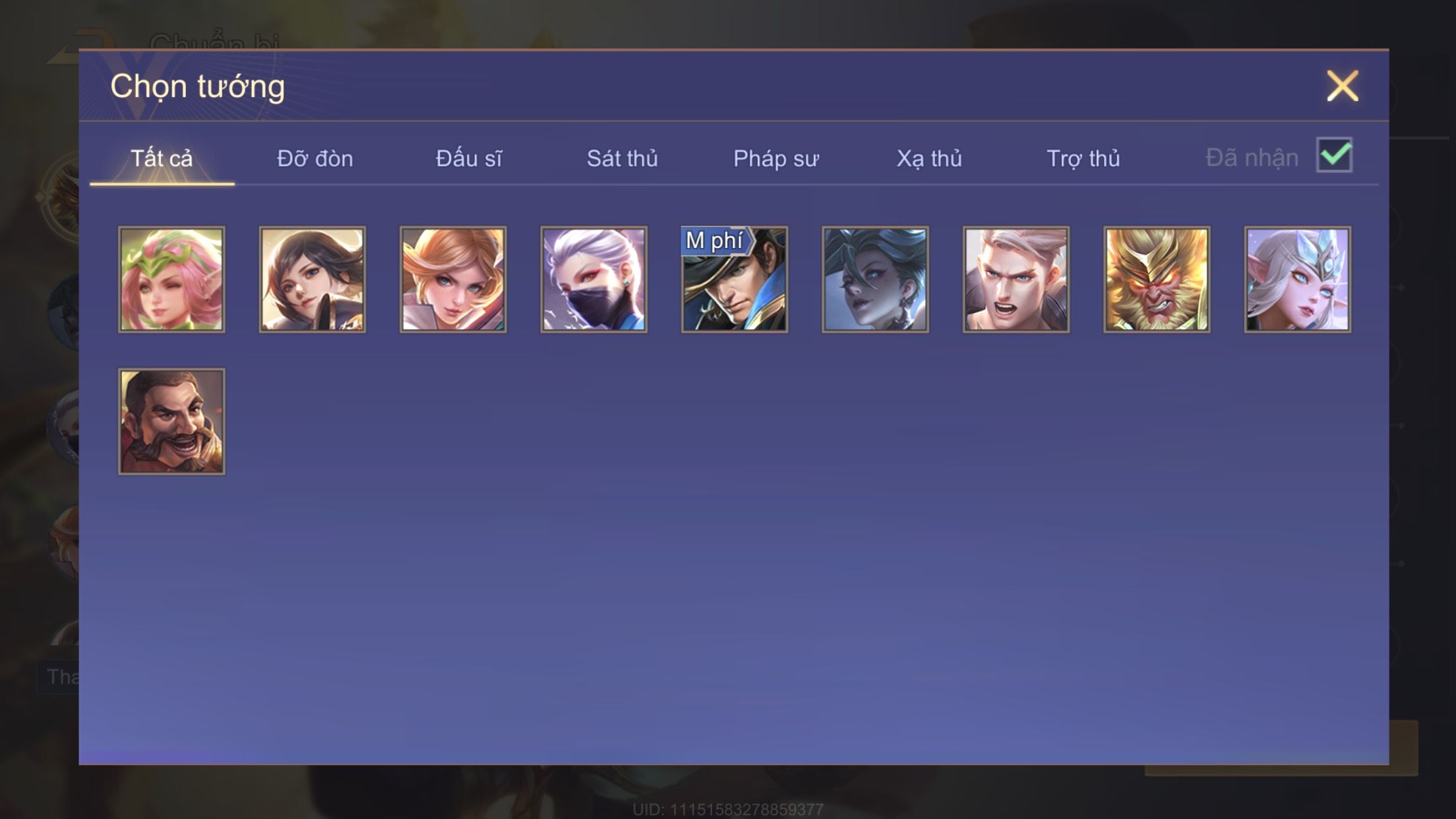The image size is (1456, 819).
Task: Pick the free hat-wearing gunslinger hero
Action: click(735, 280)
